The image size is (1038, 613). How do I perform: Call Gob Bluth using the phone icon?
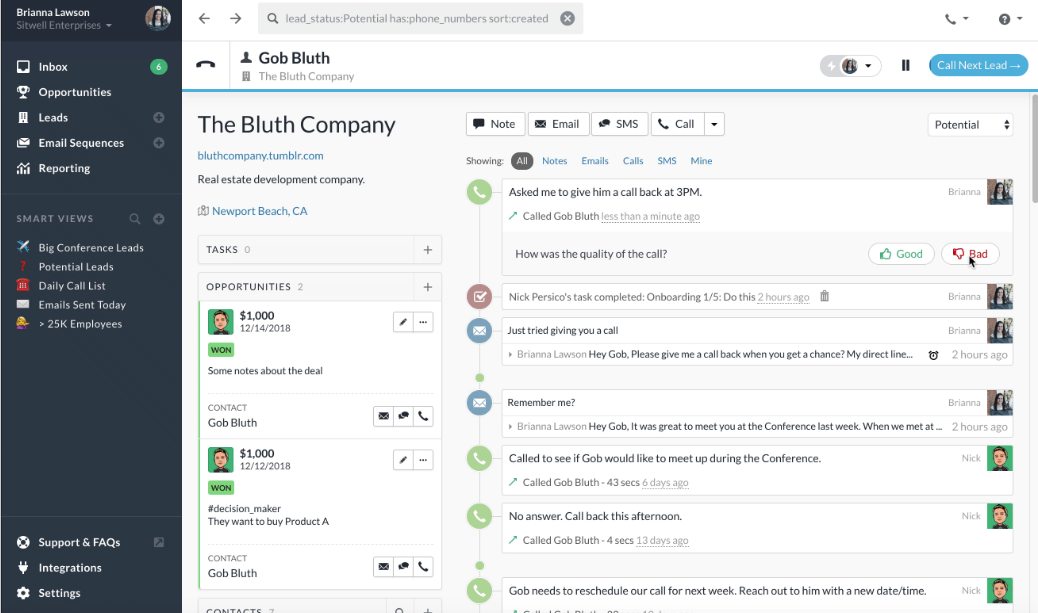pyautogui.click(x=423, y=415)
